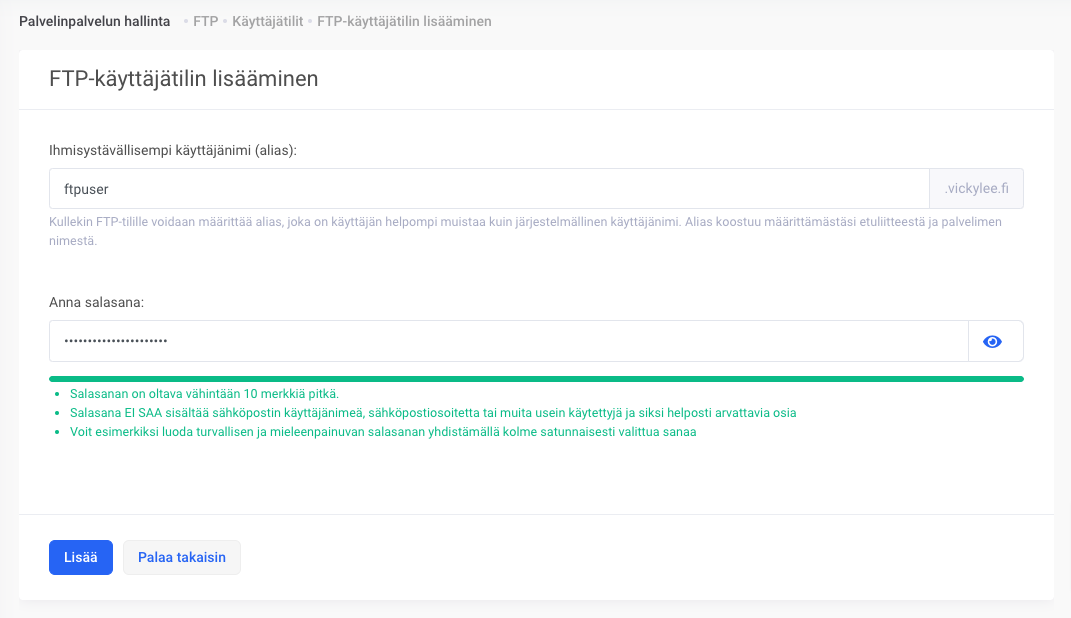Select the last breadcrumb FTP-käyttäjätilin lisääminen
Image resolution: width=1071 pixels, height=618 pixels.
[x=404, y=21]
